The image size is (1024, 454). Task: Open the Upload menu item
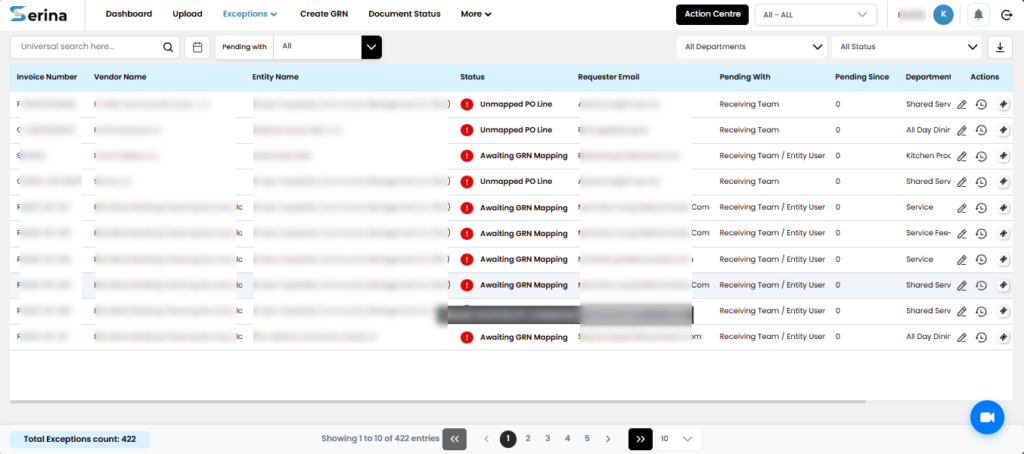point(187,14)
